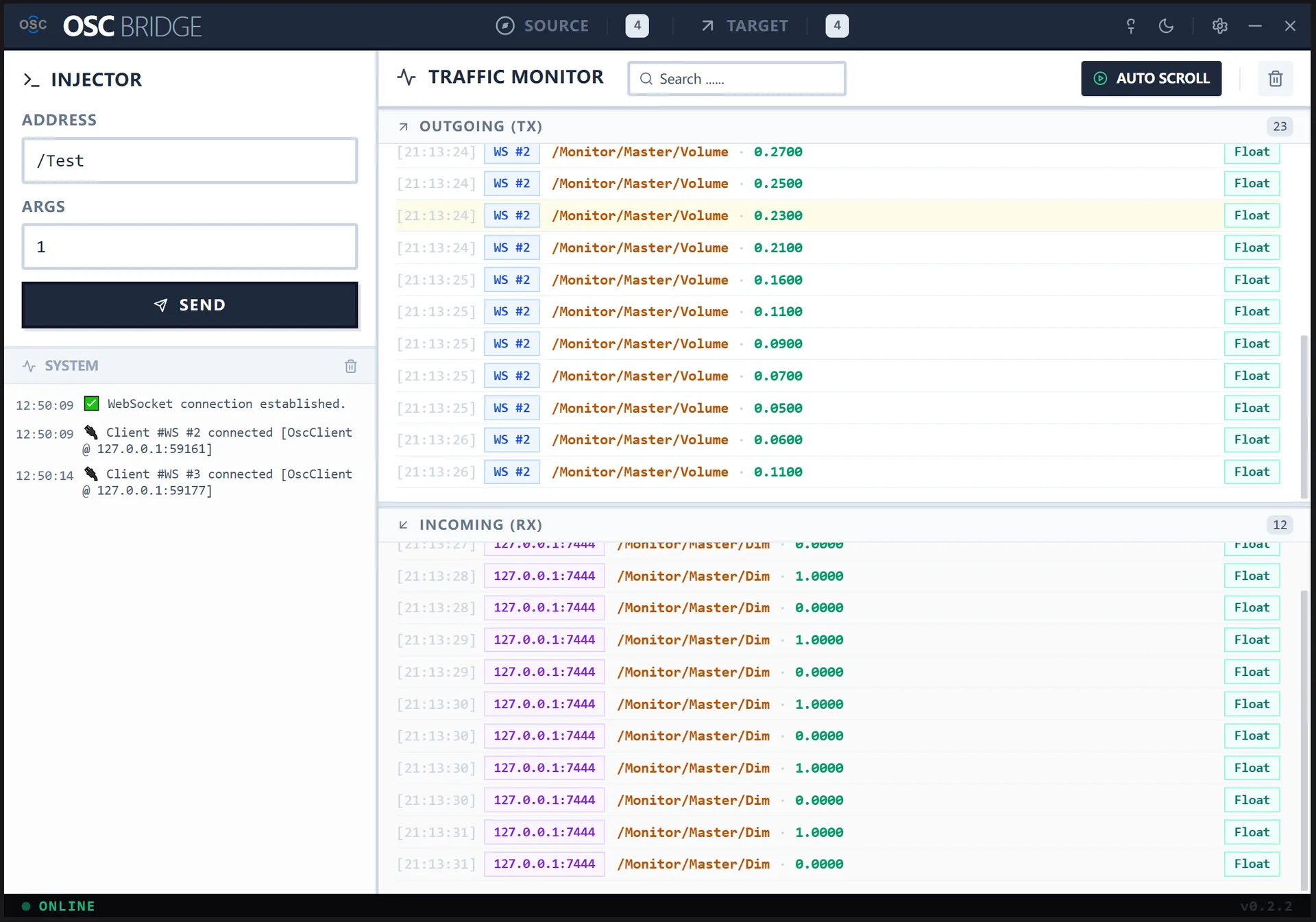Select outgoing row with value 0.2300

pyautogui.click(x=777, y=216)
